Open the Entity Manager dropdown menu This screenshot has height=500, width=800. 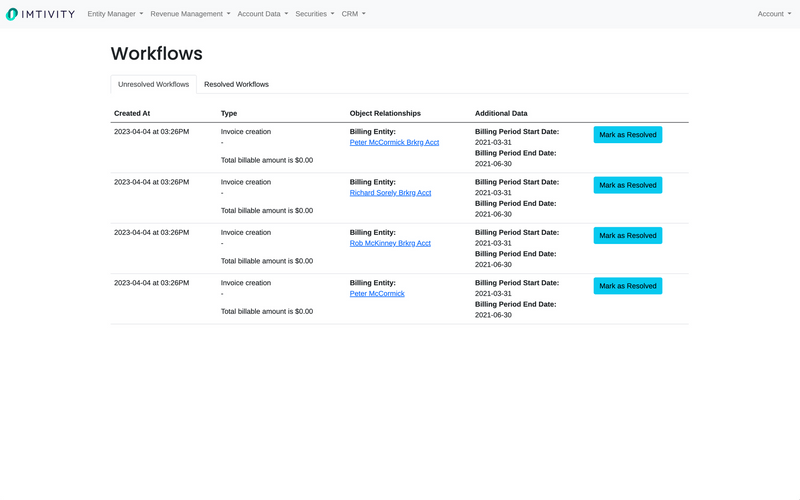(x=115, y=14)
